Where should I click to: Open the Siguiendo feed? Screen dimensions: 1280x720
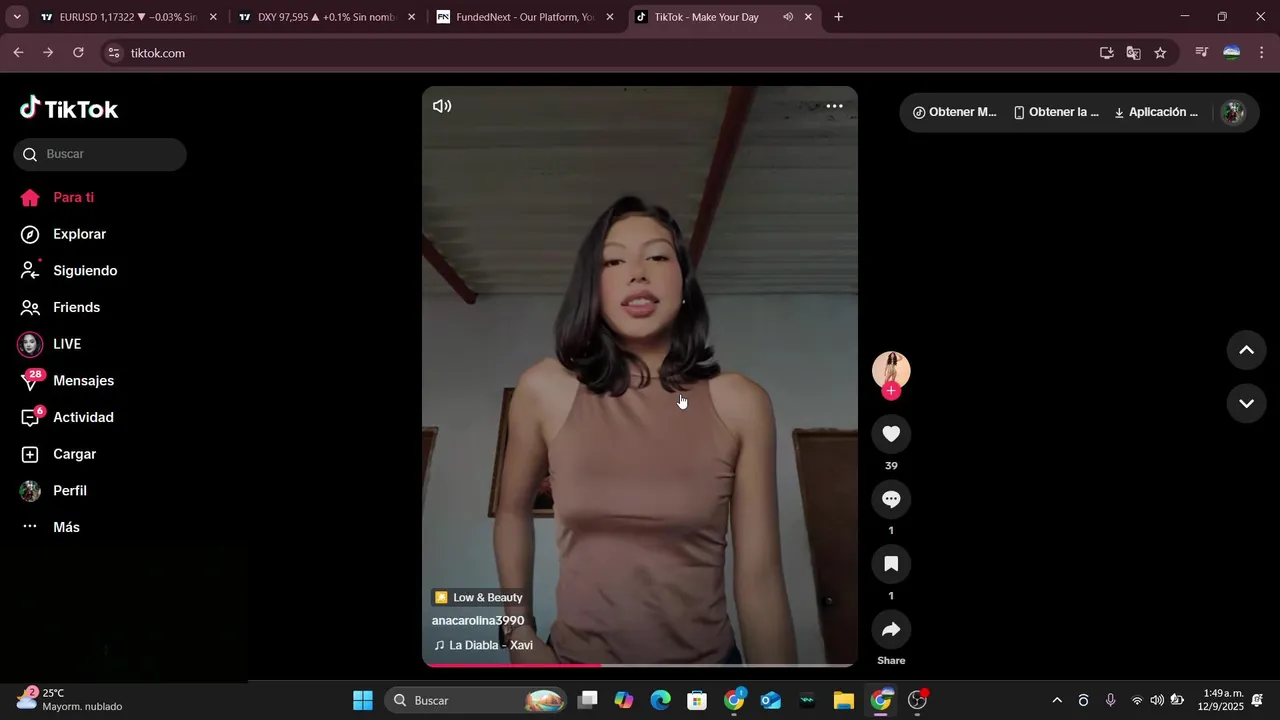pos(85,271)
